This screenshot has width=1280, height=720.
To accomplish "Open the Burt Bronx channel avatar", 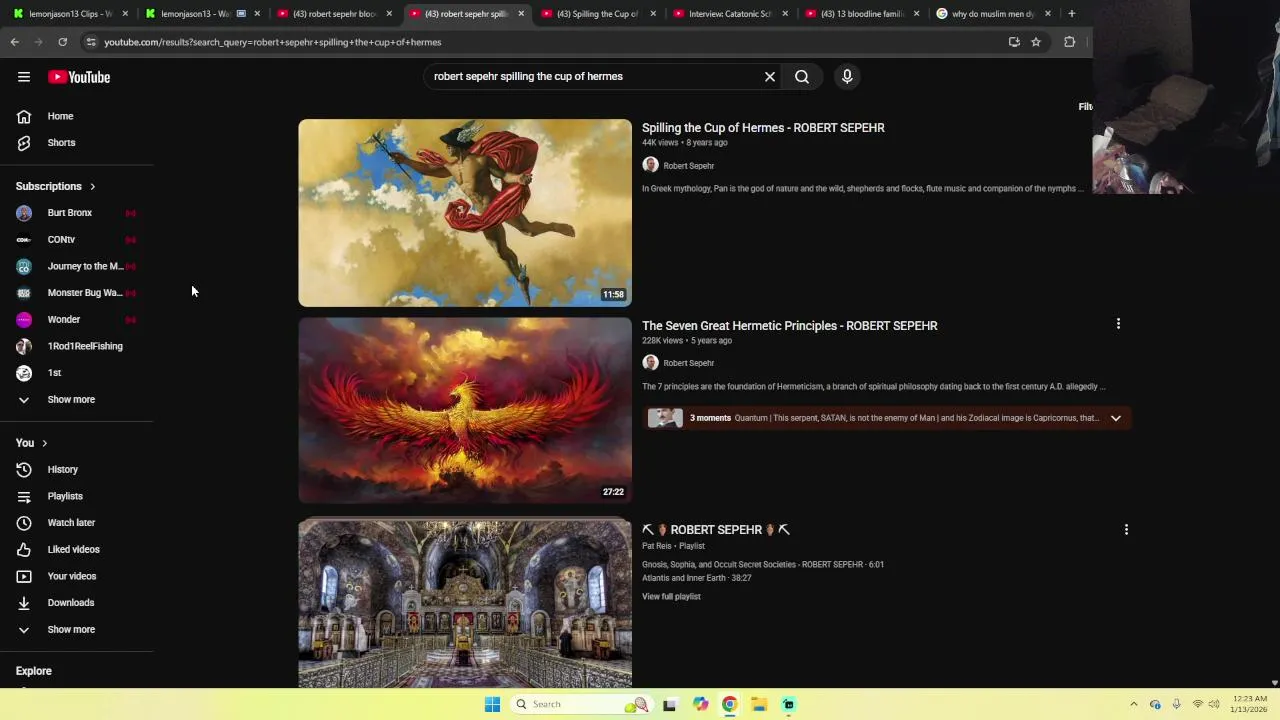I will 24,213.
